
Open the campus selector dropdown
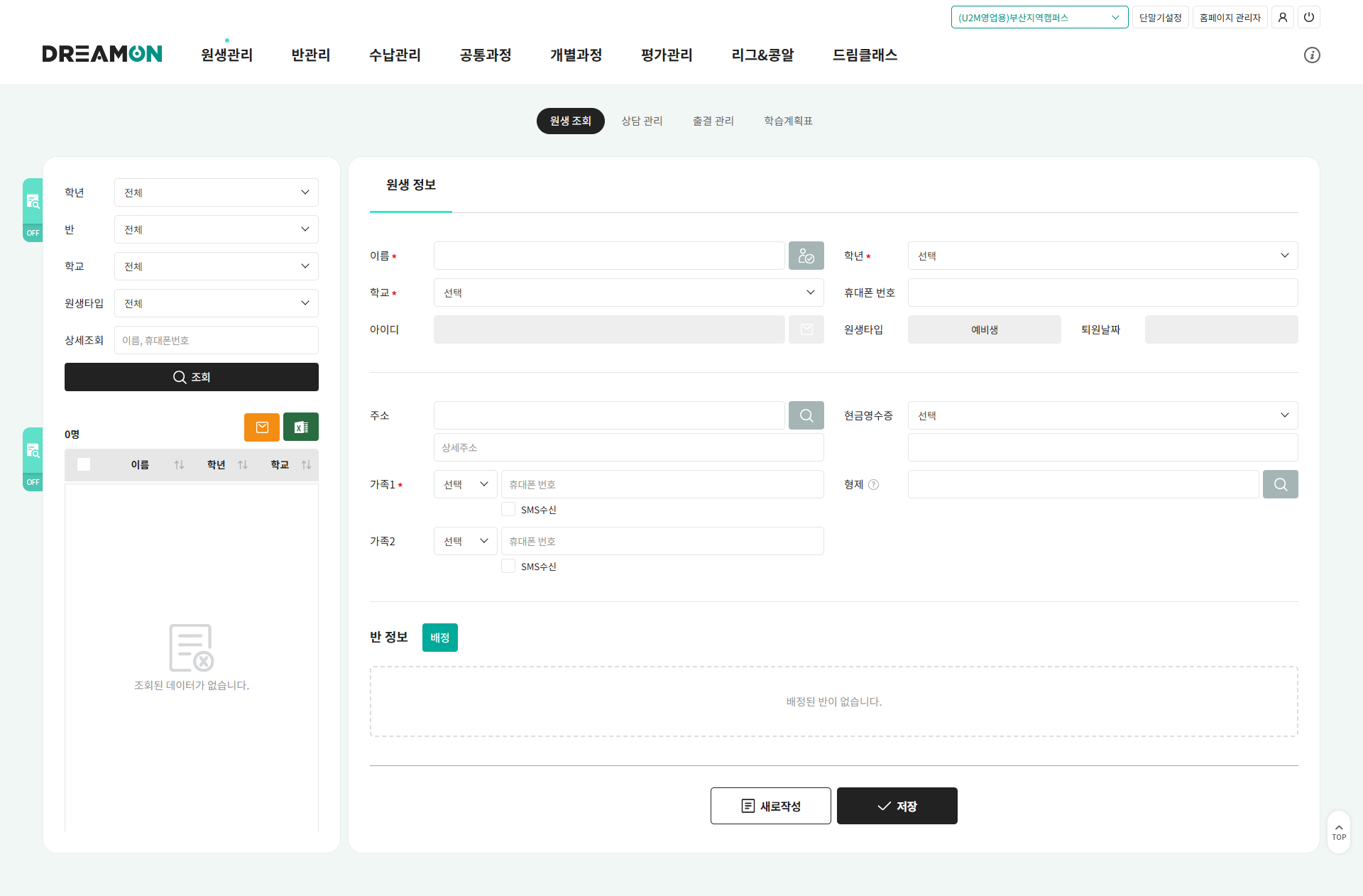click(x=1039, y=17)
